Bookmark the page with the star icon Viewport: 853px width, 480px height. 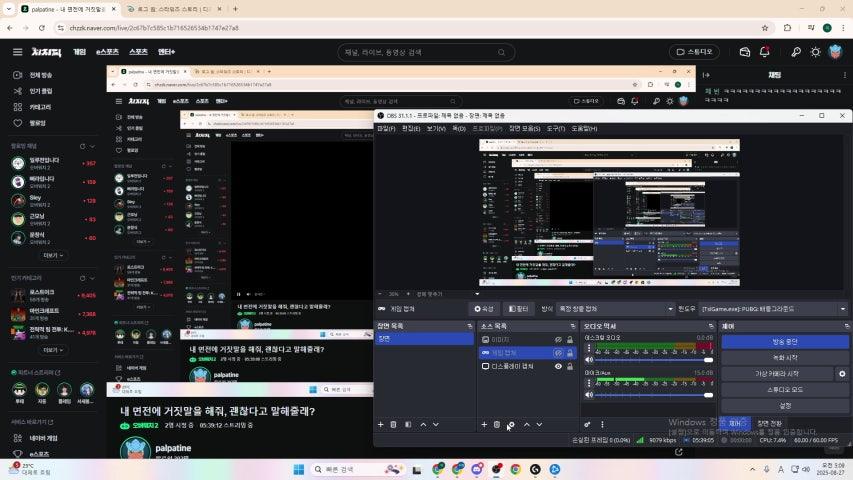point(765,28)
